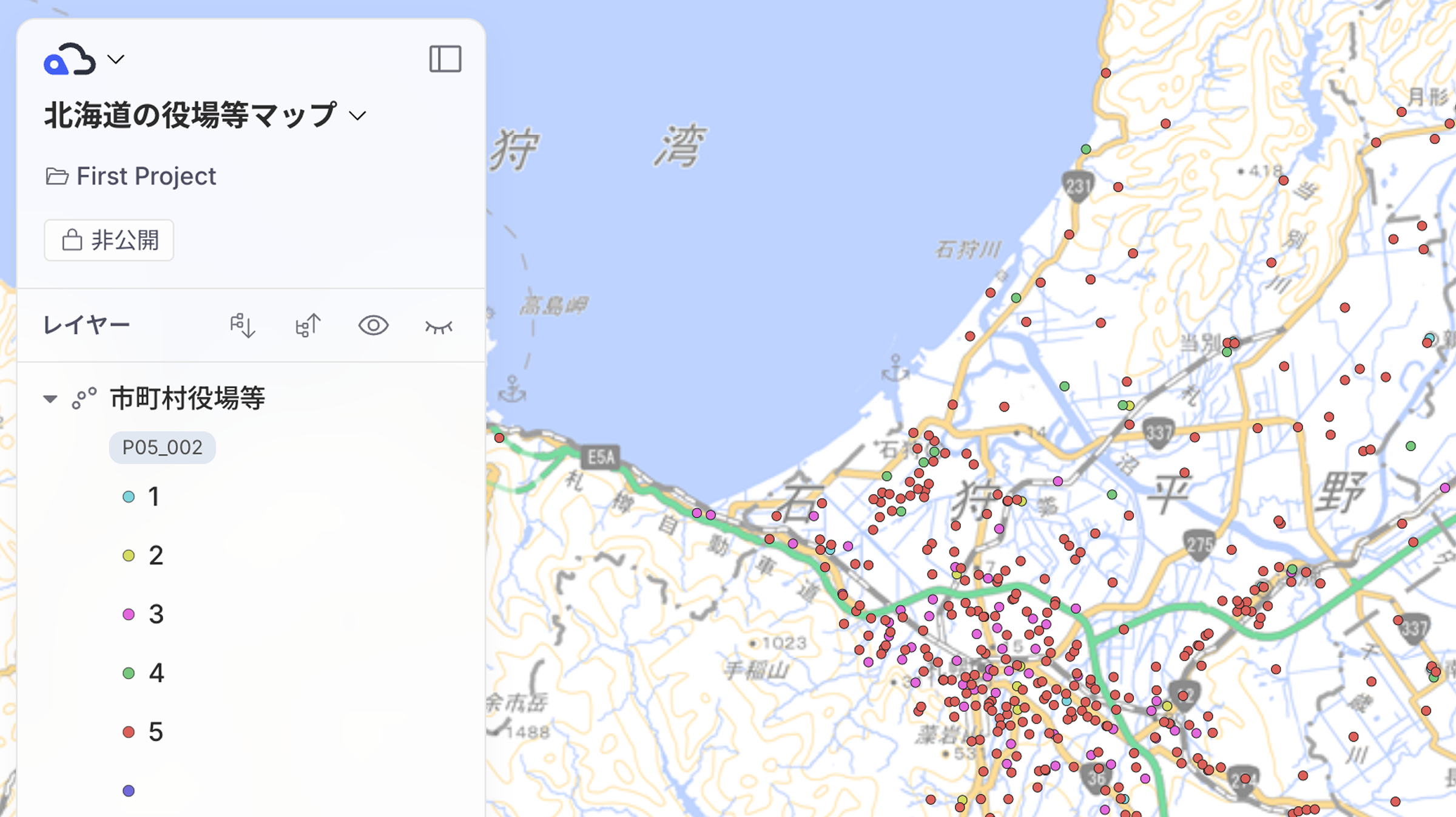This screenshot has height=817, width=1456.
Task: Click the cloud app logo icon
Action: [x=69, y=59]
